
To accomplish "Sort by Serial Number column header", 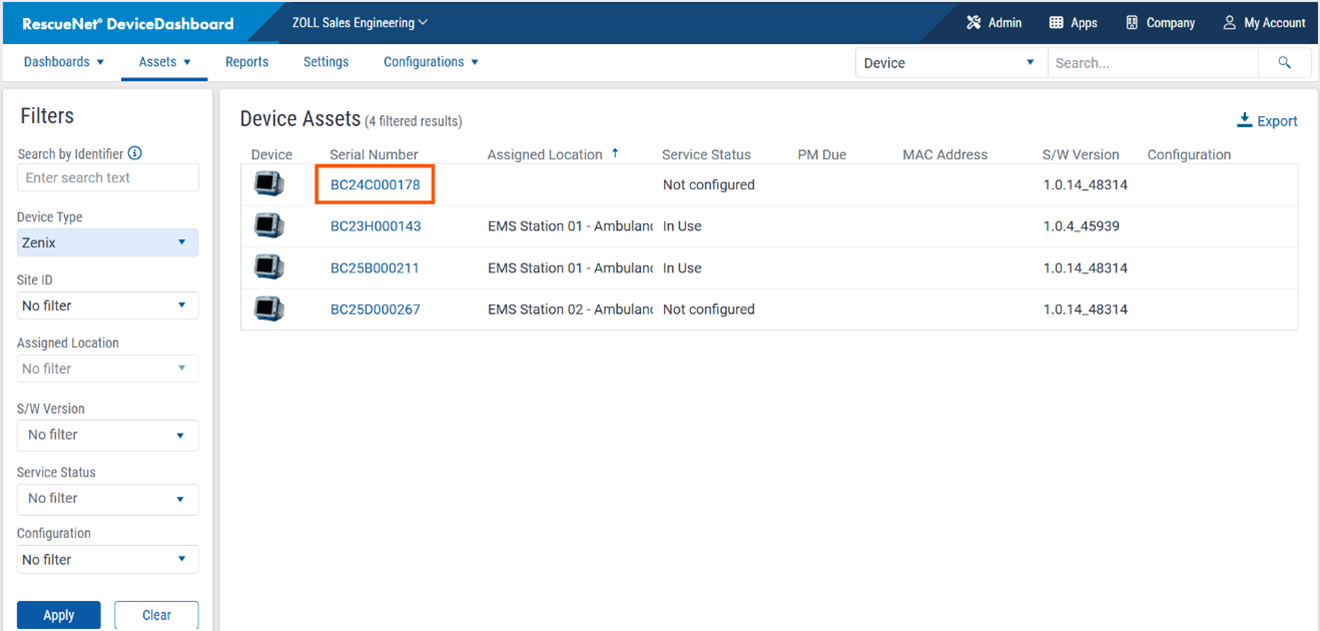I will tap(374, 154).
